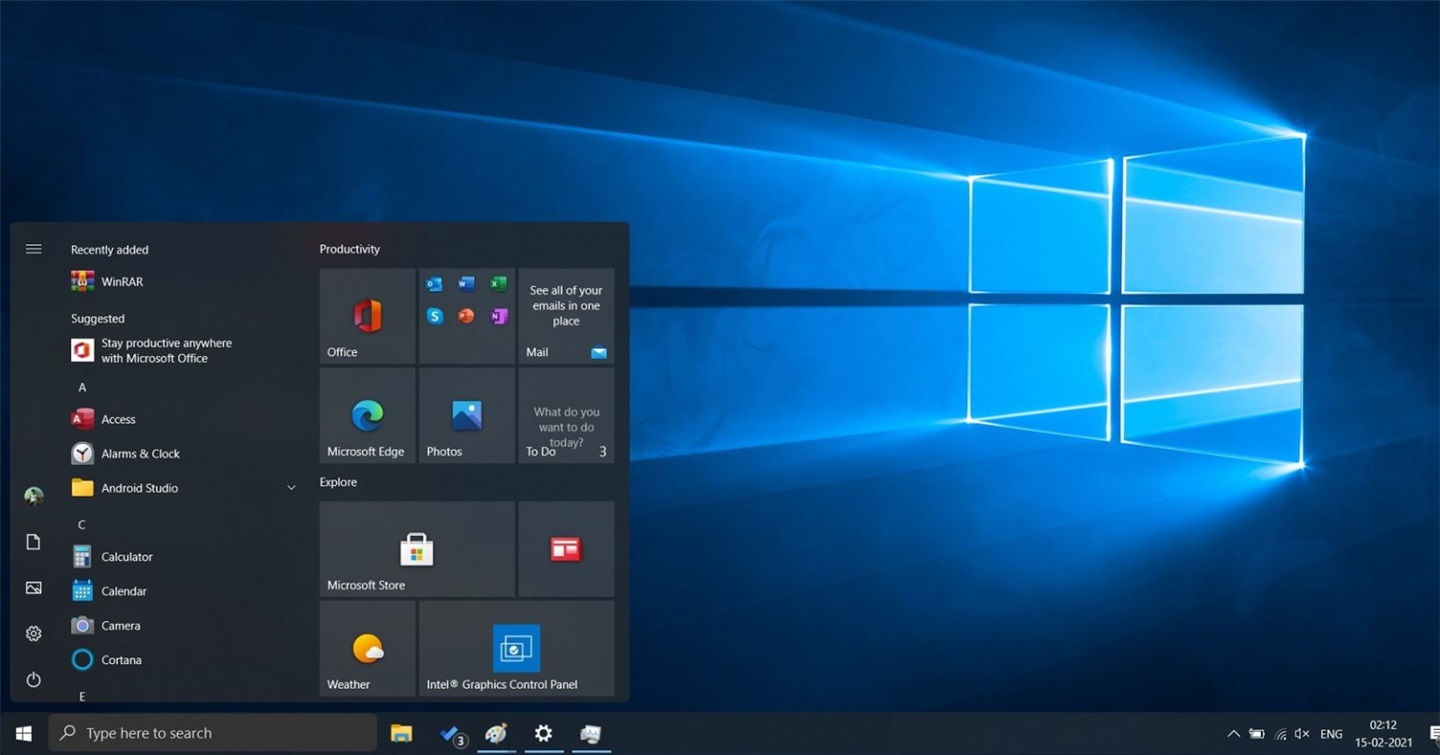Launch the Weather tile
The image size is (1440, 755).
(367, 648)
